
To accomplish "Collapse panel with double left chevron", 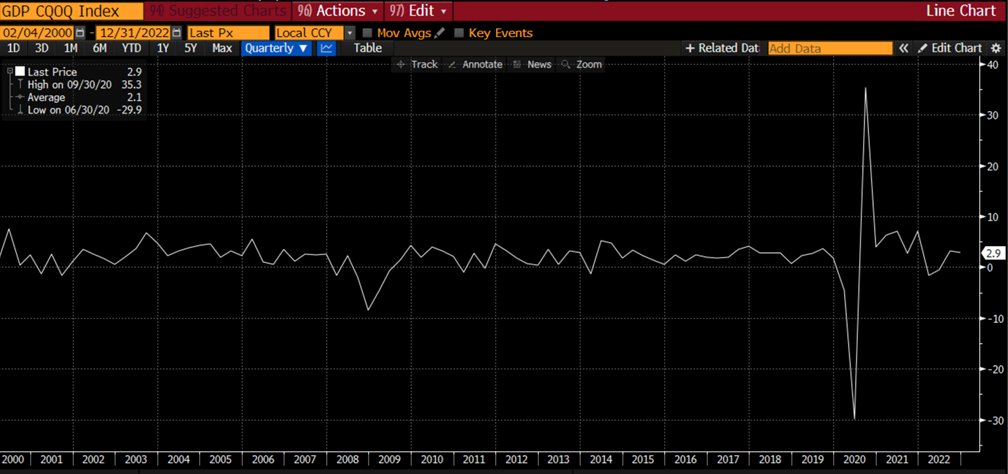I will pyautogui.click(x=904, y=48).
